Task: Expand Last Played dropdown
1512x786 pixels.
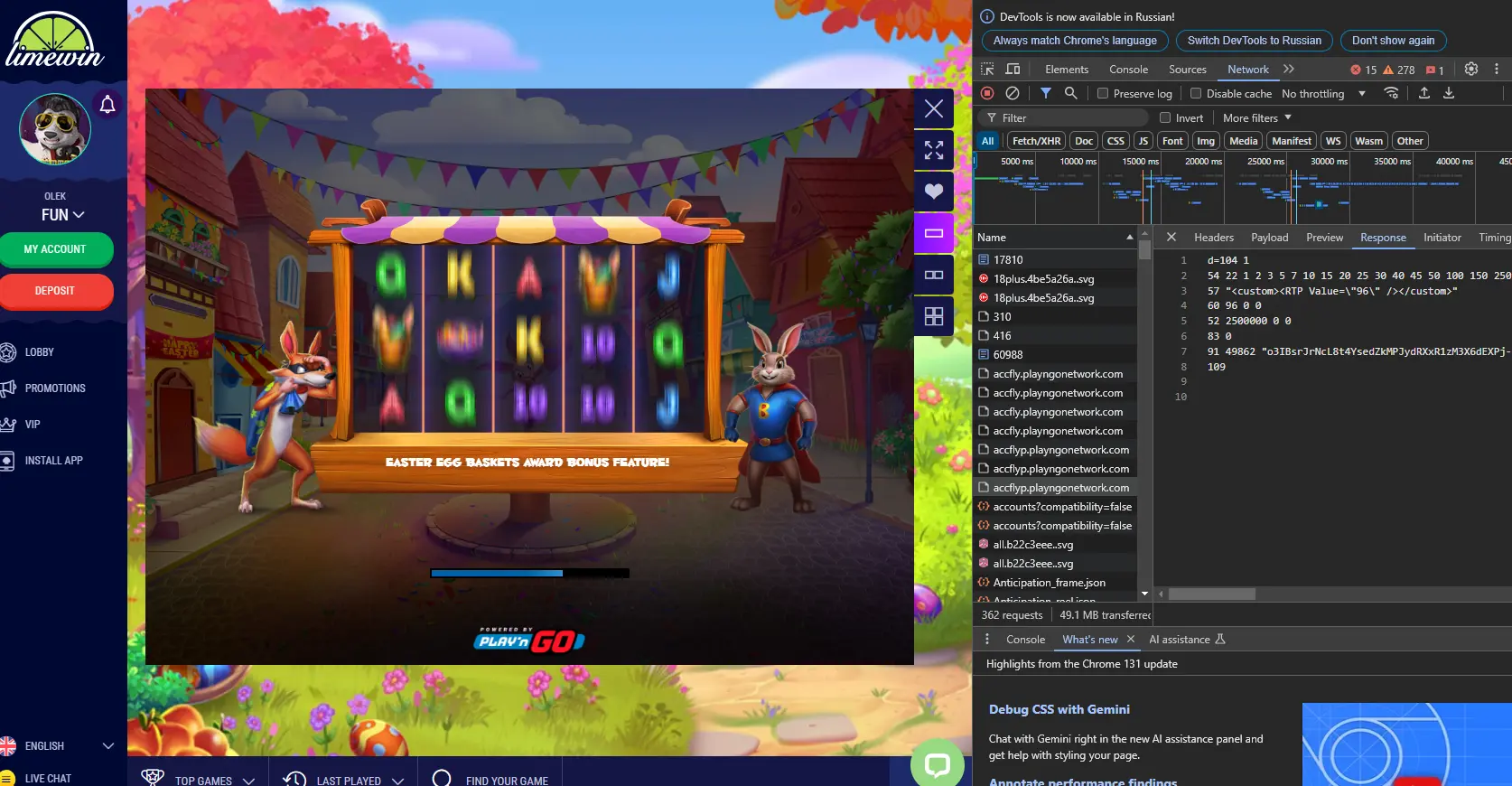Action: click(x=343, y=780)
